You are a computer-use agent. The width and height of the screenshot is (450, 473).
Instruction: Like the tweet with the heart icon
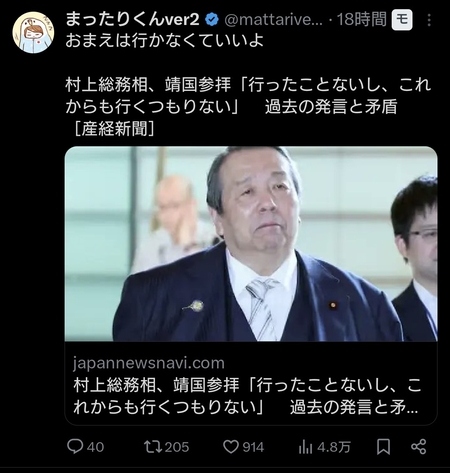pos(231,447)
